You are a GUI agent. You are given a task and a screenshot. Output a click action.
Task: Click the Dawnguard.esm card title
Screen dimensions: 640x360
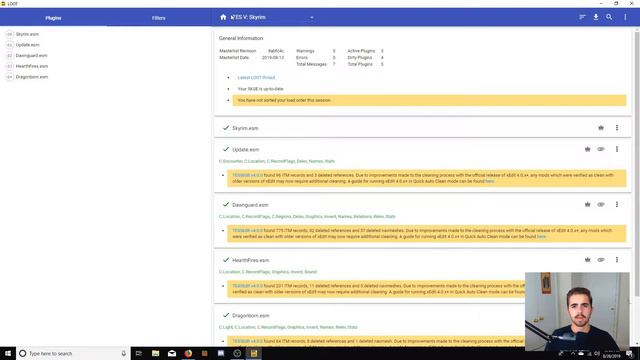pos(250,205)
